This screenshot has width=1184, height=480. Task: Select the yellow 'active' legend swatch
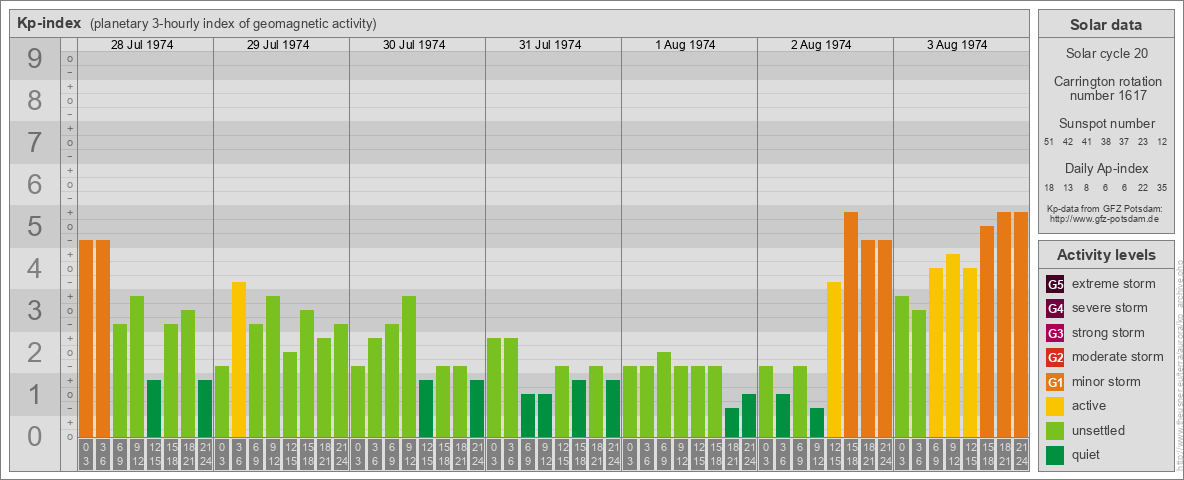(x=1056, y=406)
